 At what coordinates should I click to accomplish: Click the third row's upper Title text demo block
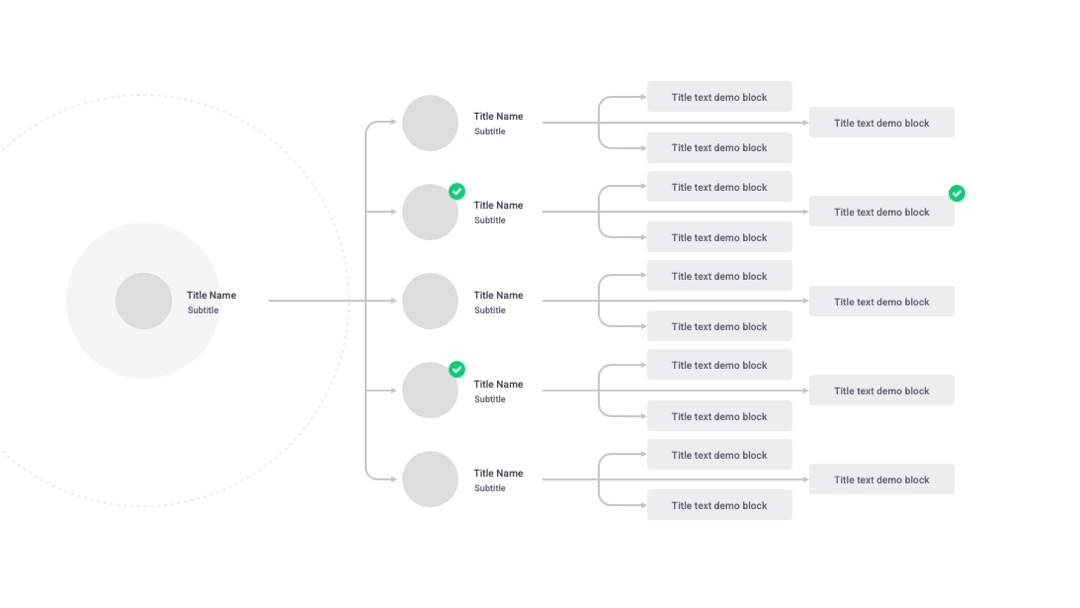tap(719, 276)
